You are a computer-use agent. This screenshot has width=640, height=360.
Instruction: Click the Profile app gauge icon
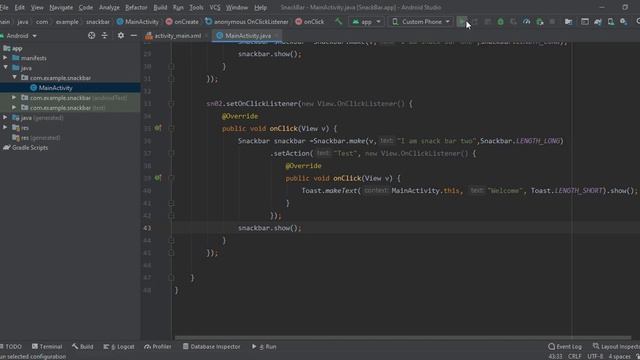pos(527,22)
